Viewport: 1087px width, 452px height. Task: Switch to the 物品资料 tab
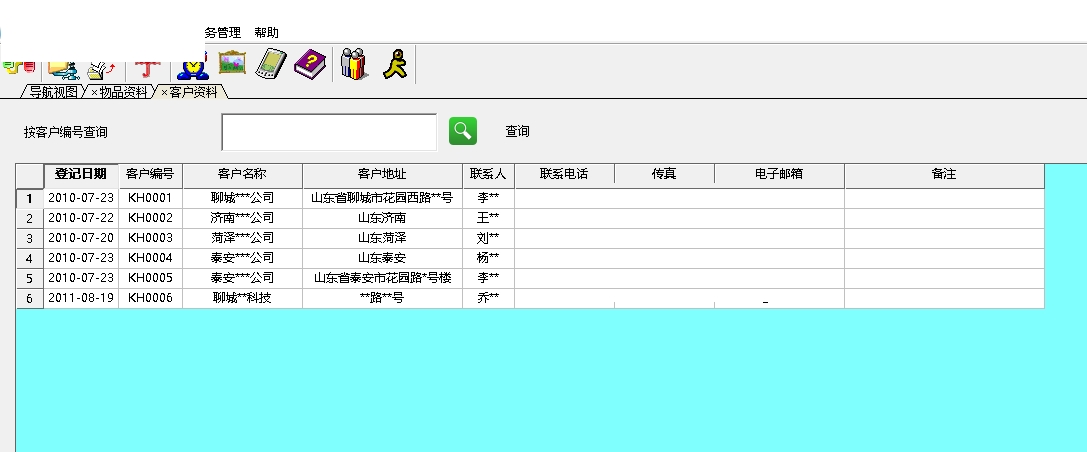point(123,92)
